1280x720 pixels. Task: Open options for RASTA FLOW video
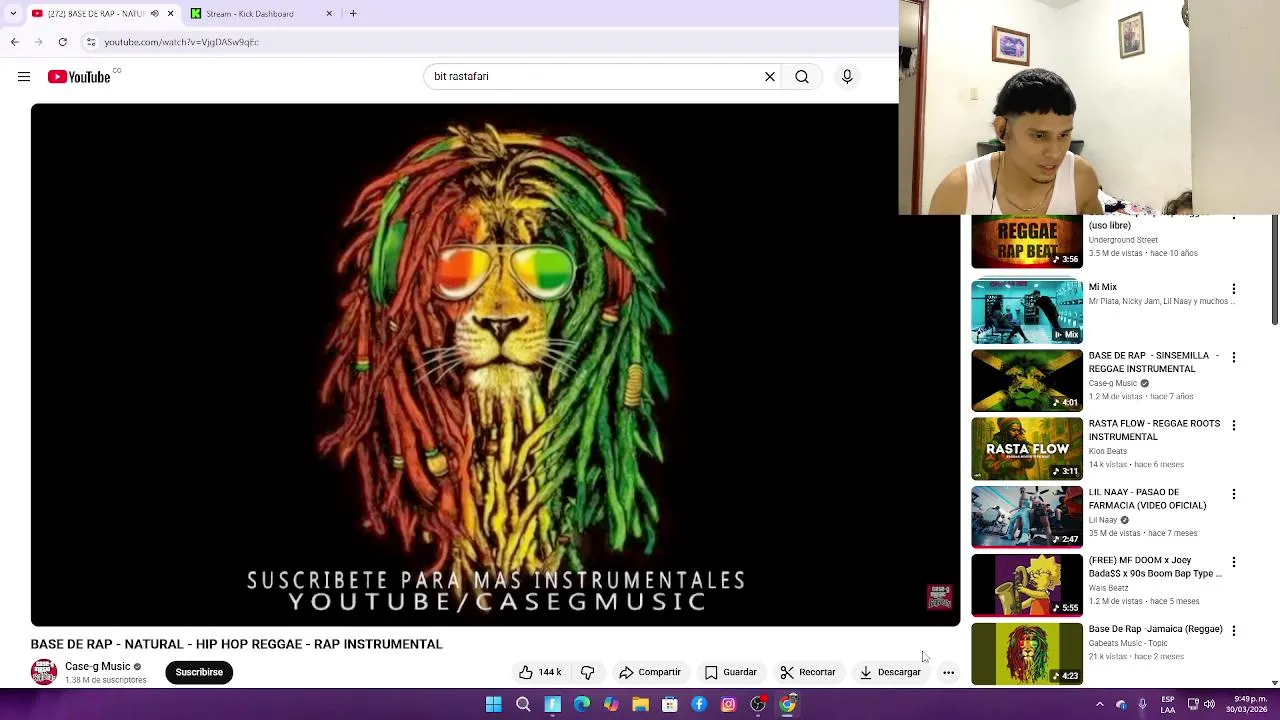tap(1234, 426)
